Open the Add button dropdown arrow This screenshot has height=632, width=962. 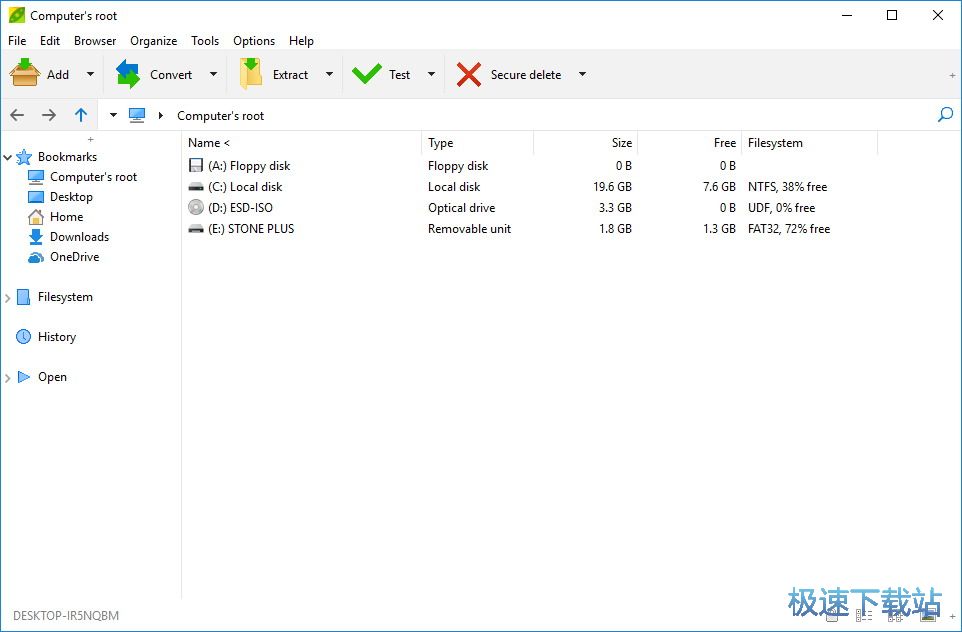90,74
